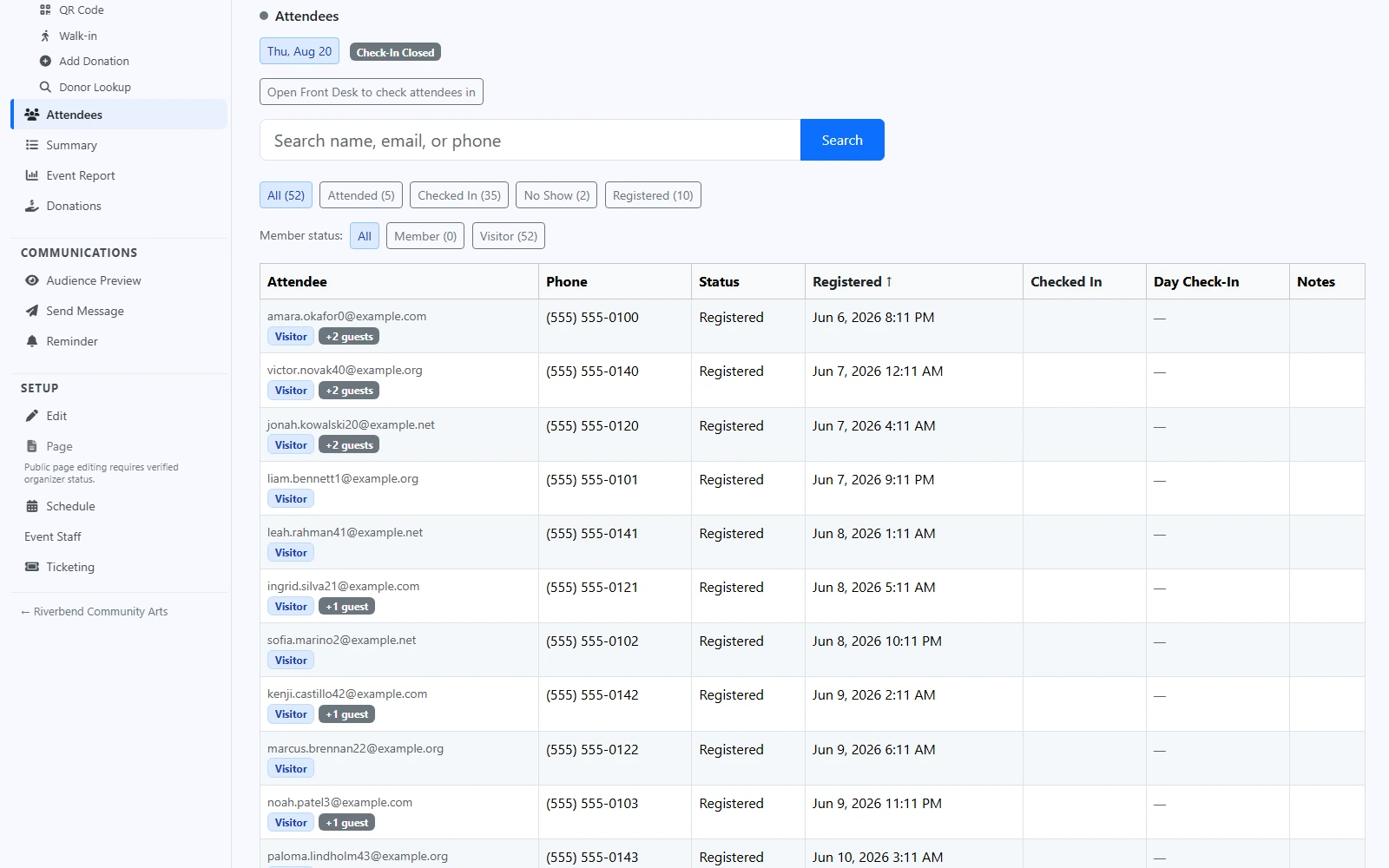Open Front Desk to check attendees in

pos(372,92)
